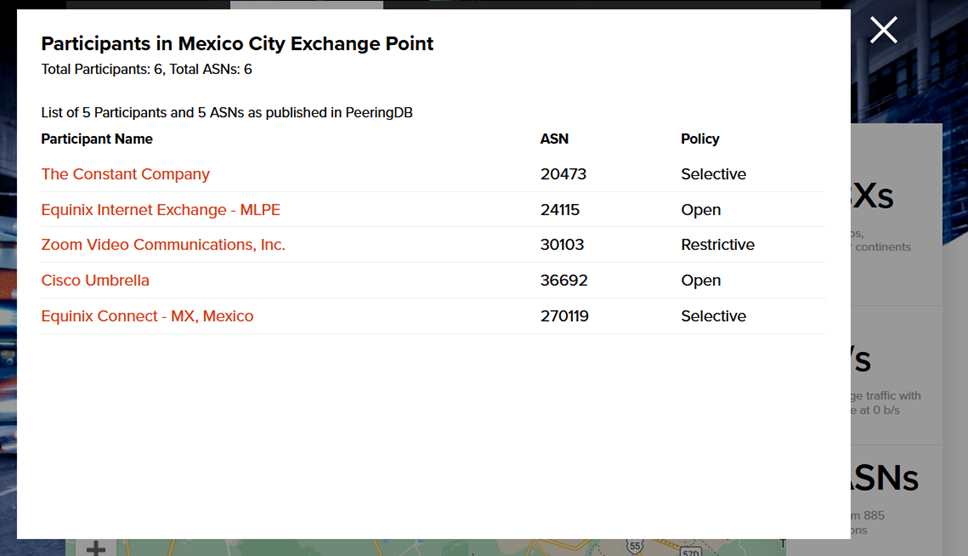Close the participants dialog with the X

[883, 30]
